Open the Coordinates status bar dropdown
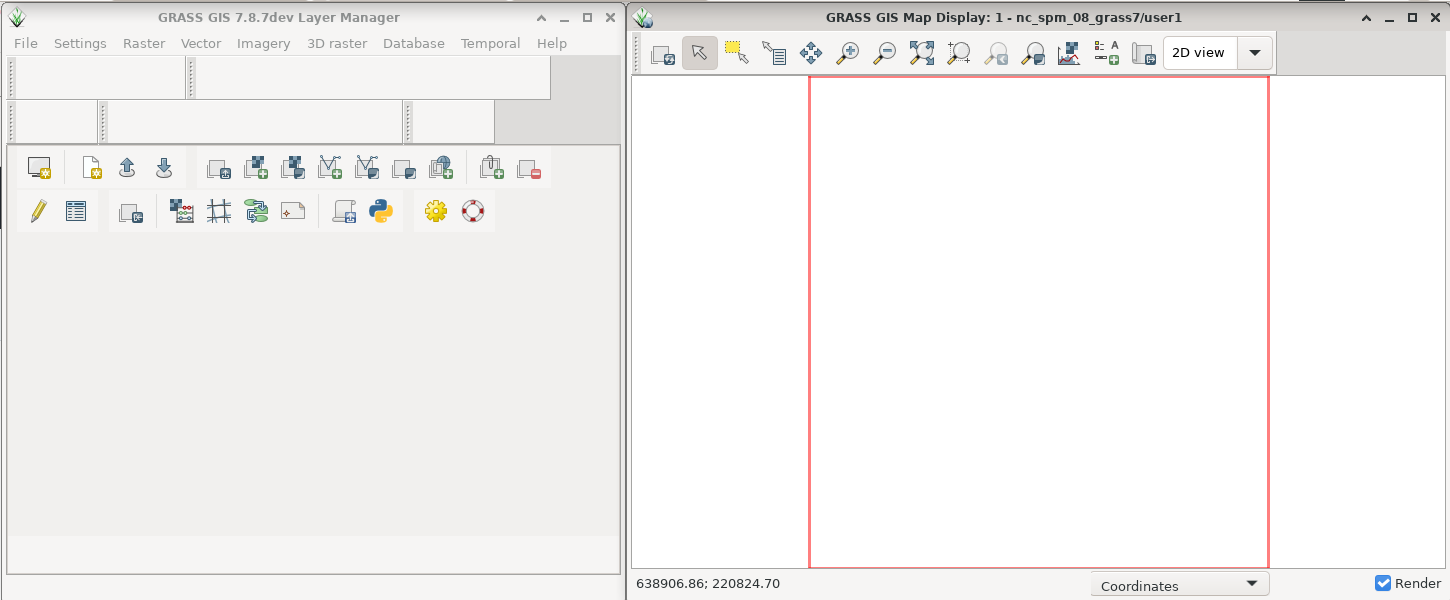The image size is (1450, 600). coord(1180,585)
